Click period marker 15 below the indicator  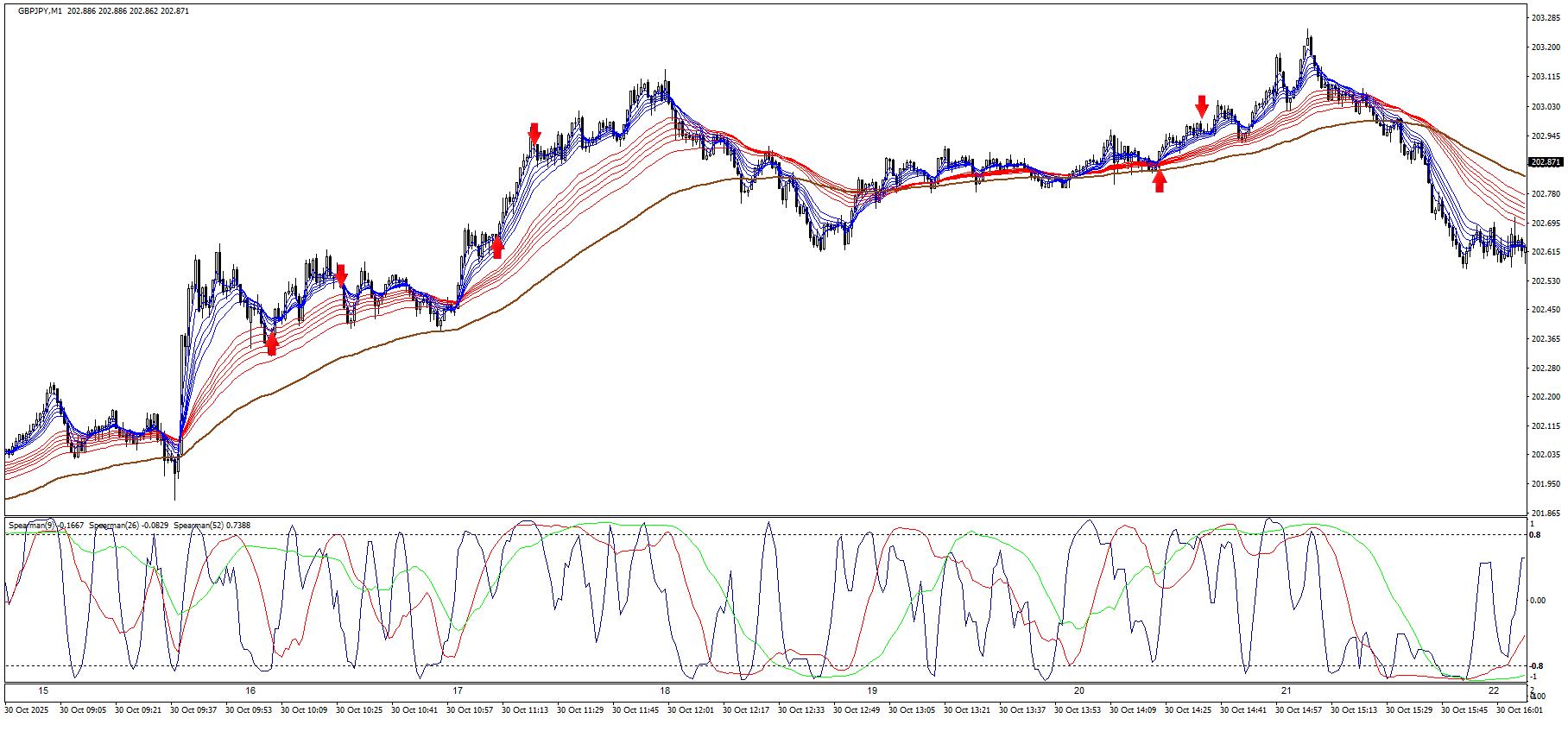pyautogui.click(x=43, y=690)
